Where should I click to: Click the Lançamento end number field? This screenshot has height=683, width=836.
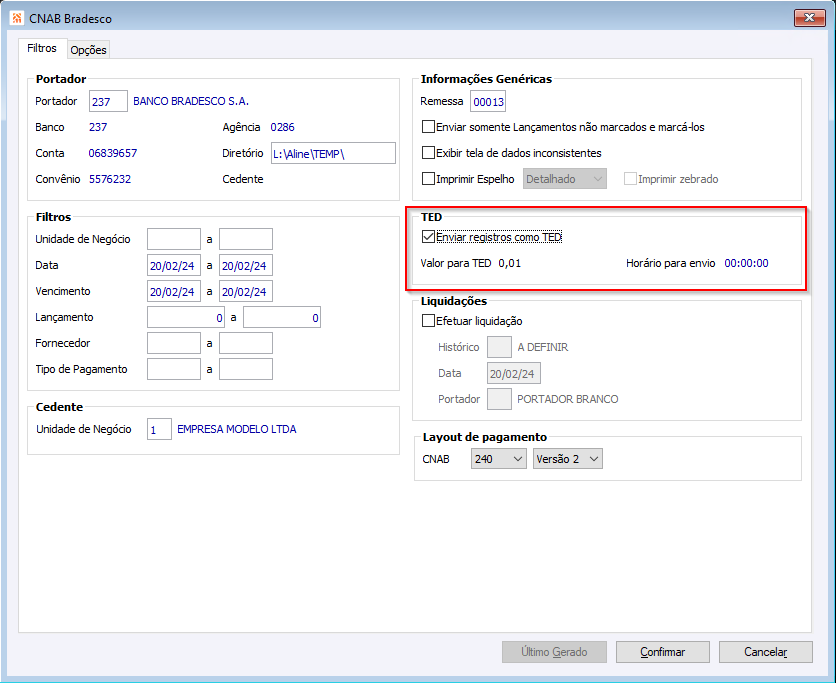pos(282,317)
